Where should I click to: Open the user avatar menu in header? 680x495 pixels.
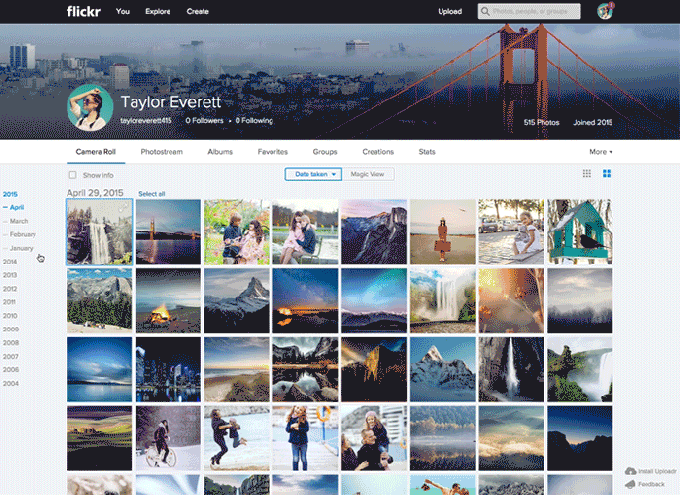(605, 11)
